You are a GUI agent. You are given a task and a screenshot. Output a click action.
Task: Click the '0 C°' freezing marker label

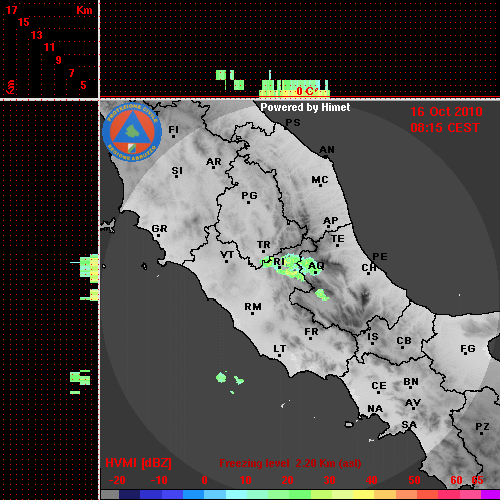306,91
